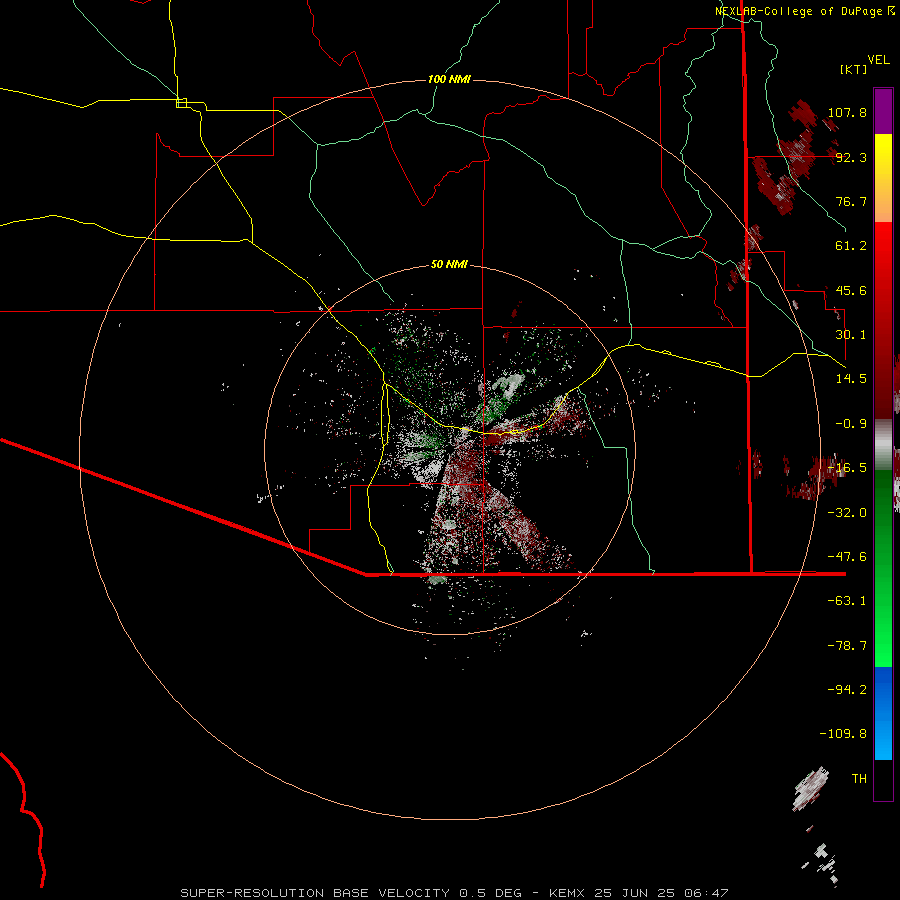Screen dimensions: 900x900
Task: Click the -78.7 legend value
Action: (x=847, y=646)
